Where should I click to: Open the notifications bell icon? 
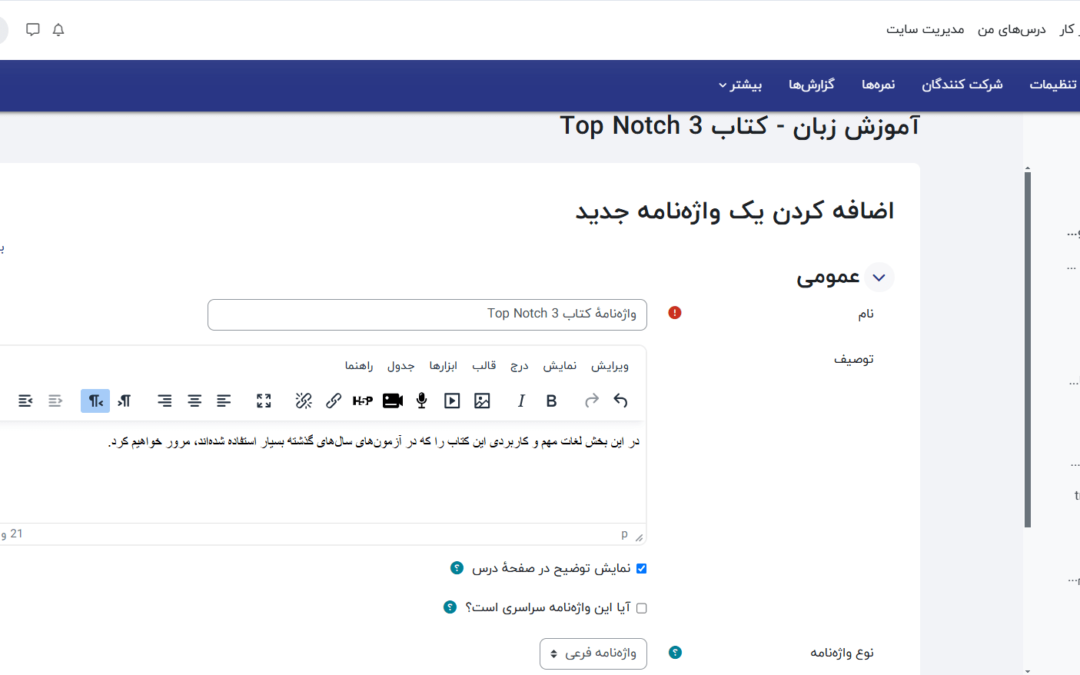coord(58,30)
